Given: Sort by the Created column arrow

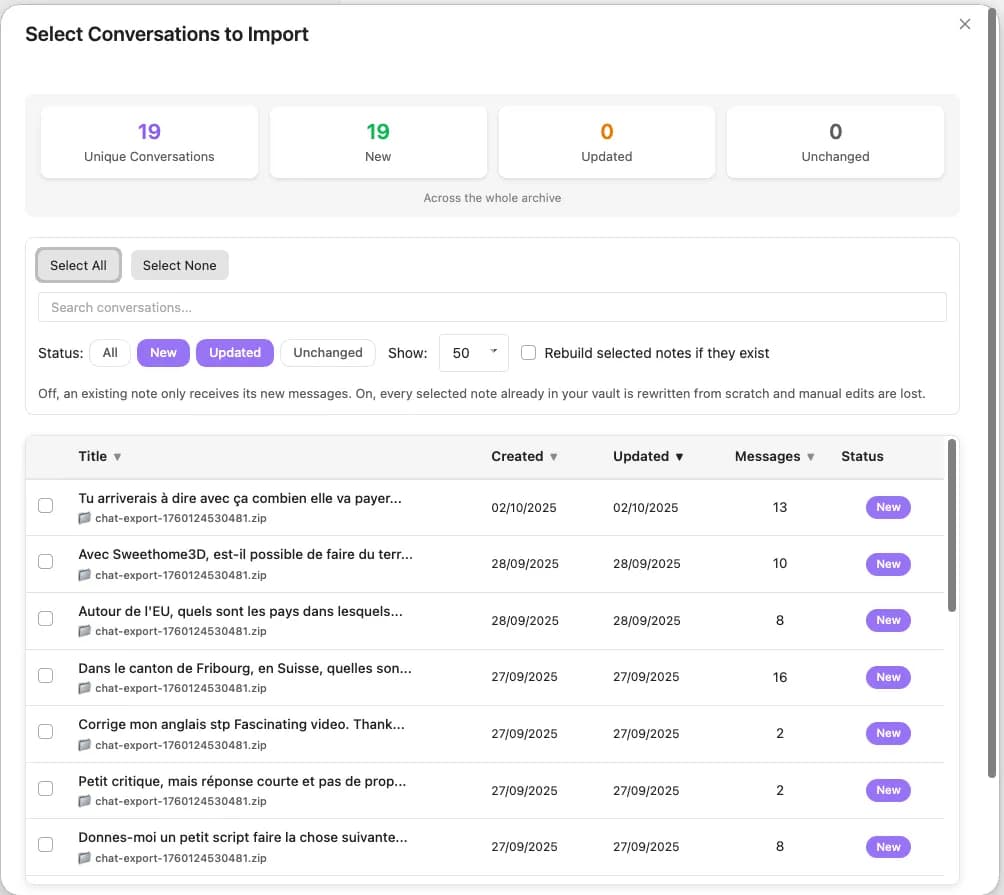Looking at the screenshot, I should pos(553,457).
